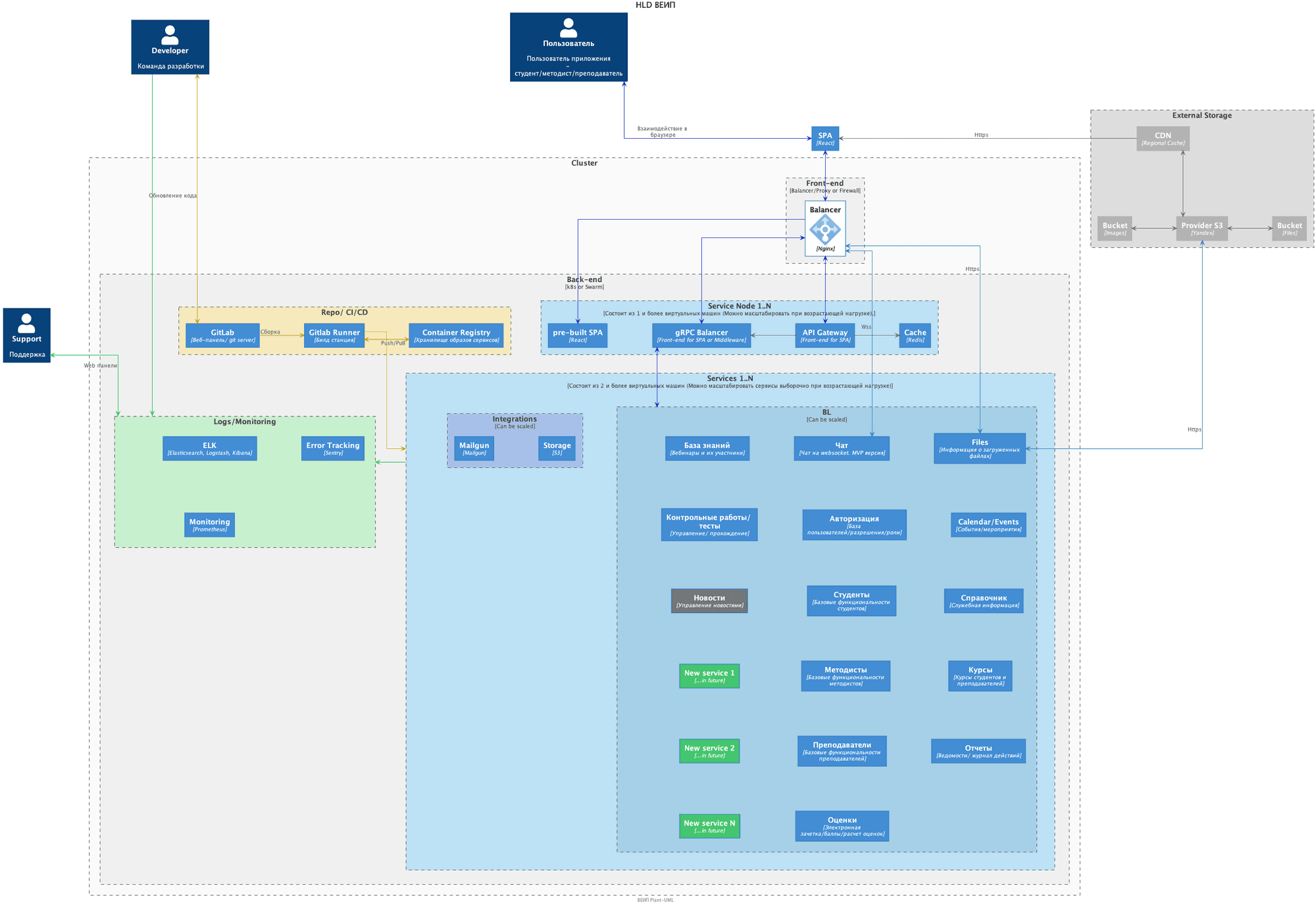Click the CDN Regional Cache box
The image size is (1316, 905).
[1162, 138]
